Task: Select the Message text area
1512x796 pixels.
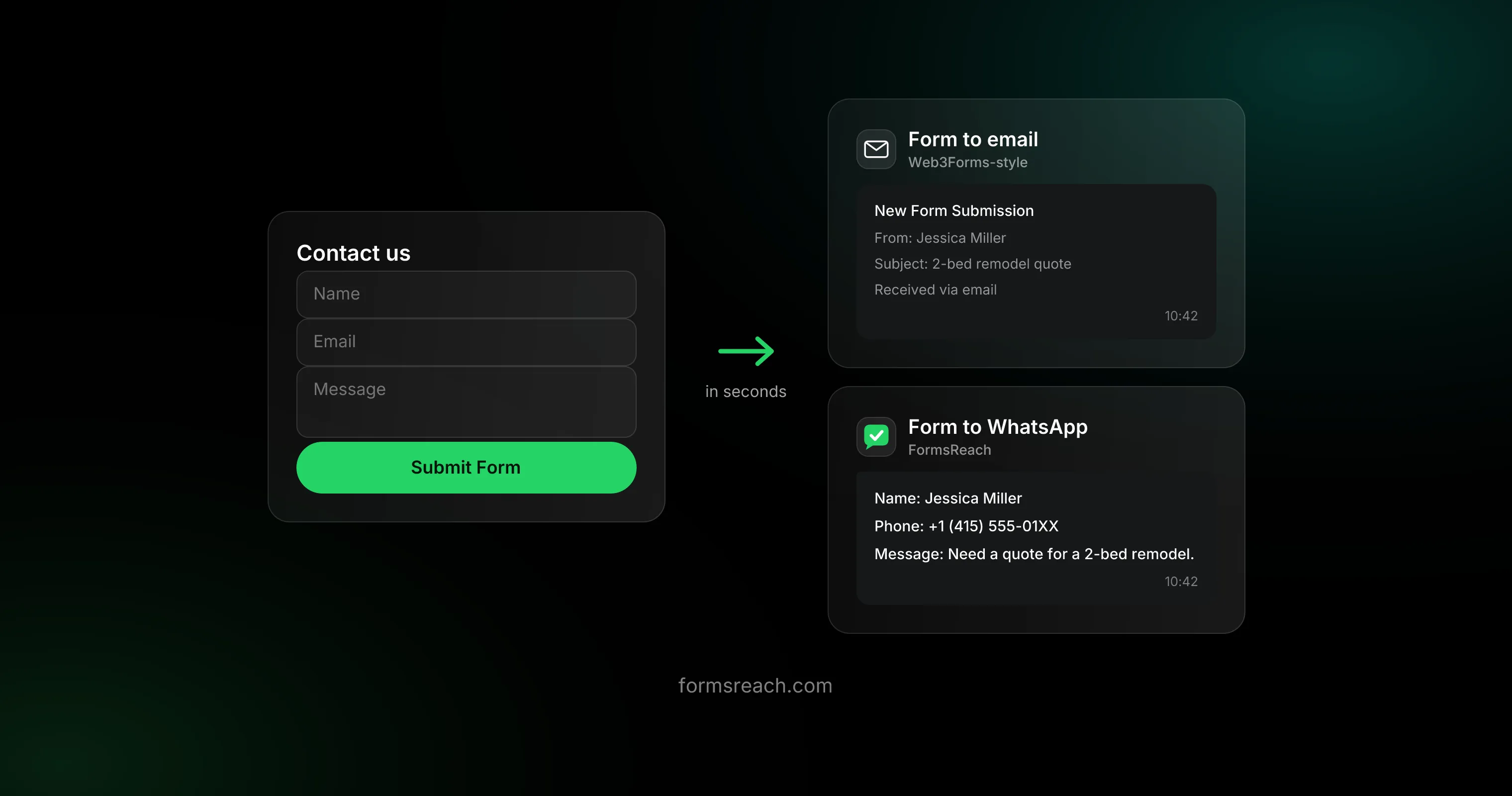Action: 466,401
